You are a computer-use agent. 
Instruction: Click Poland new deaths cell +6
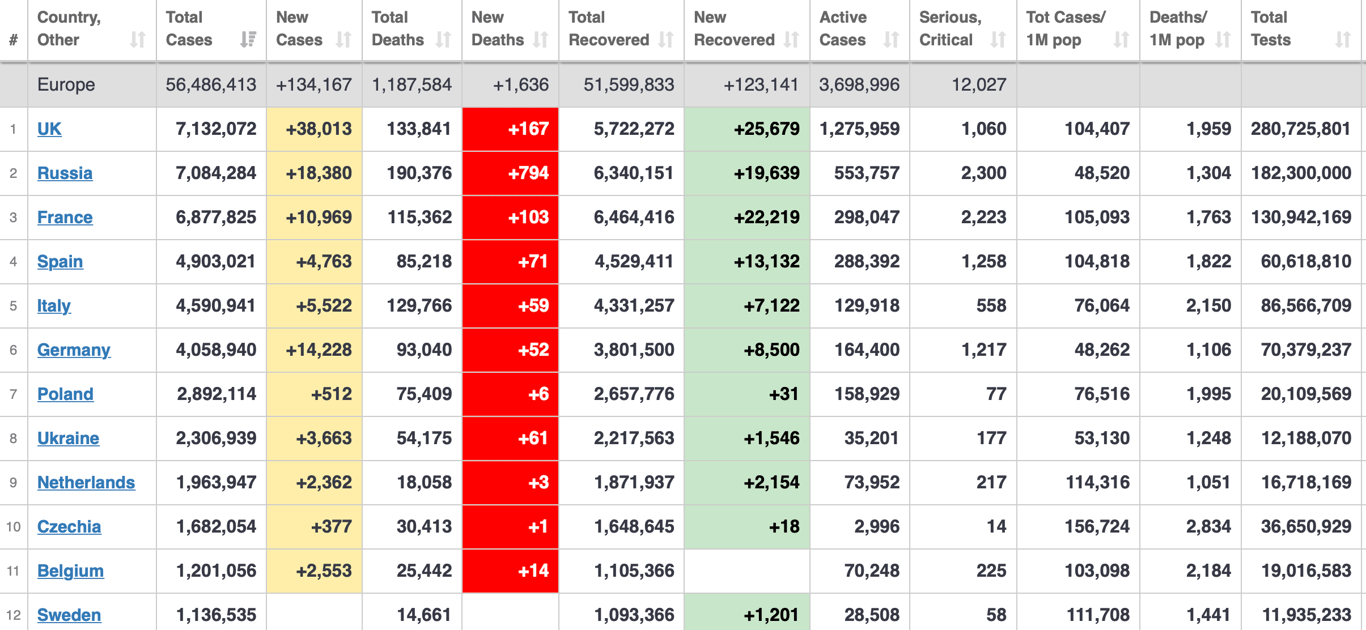[510, 393]
